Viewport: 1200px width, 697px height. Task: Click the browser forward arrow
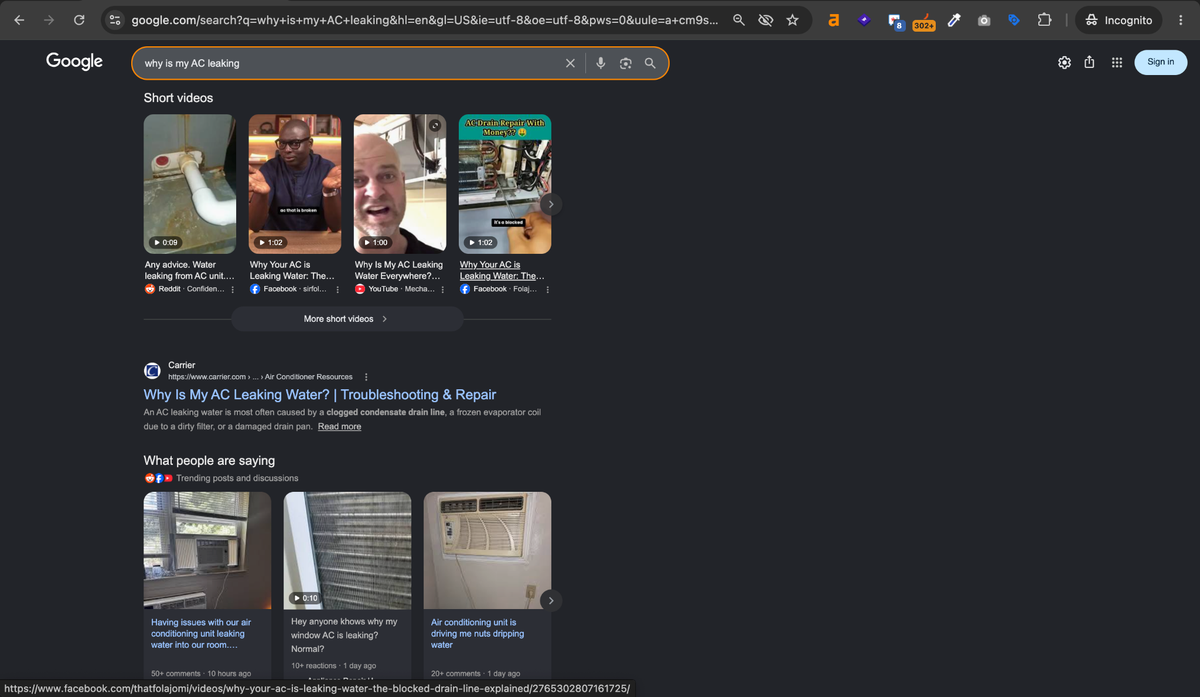(48, 20)
